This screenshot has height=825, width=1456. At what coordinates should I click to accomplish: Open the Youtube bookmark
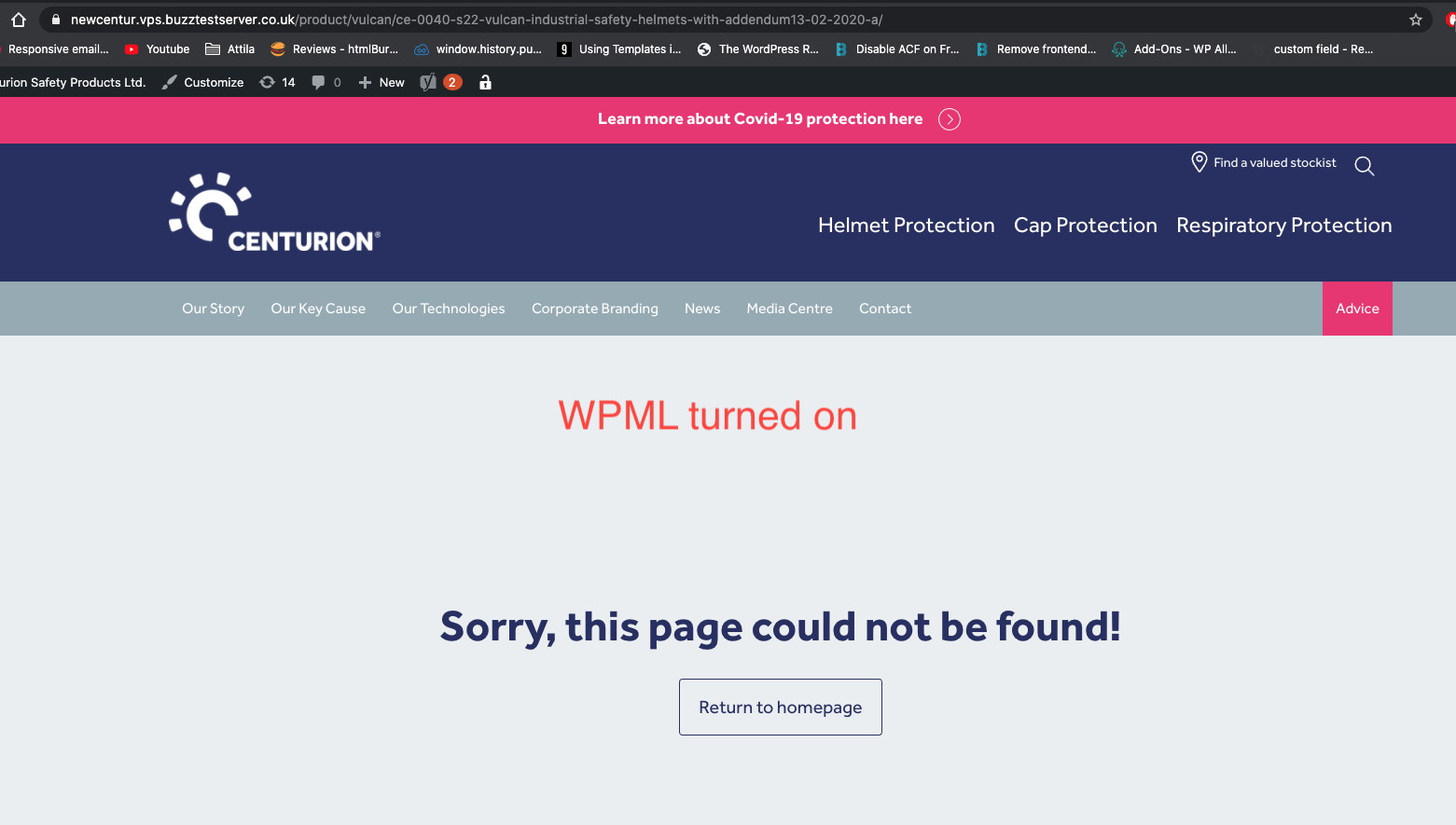pos(158,49)
